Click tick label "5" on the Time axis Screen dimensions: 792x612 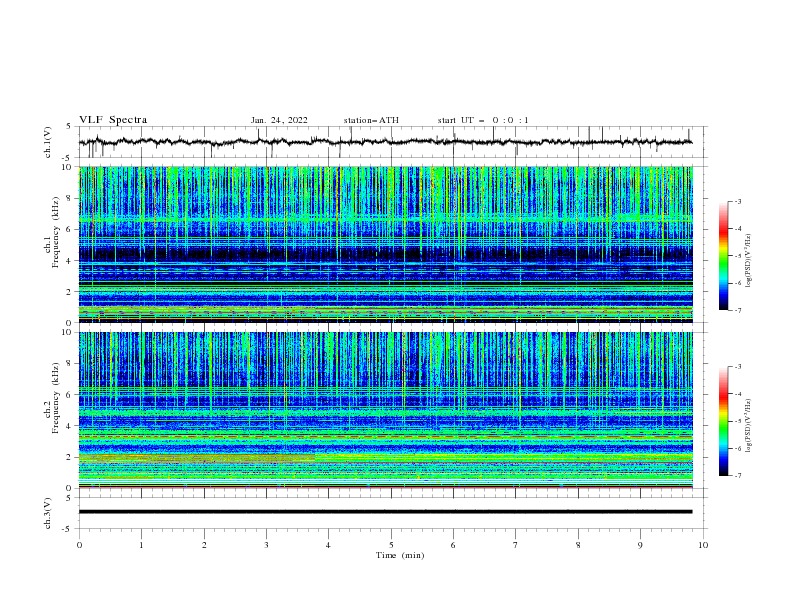[391, 545]
